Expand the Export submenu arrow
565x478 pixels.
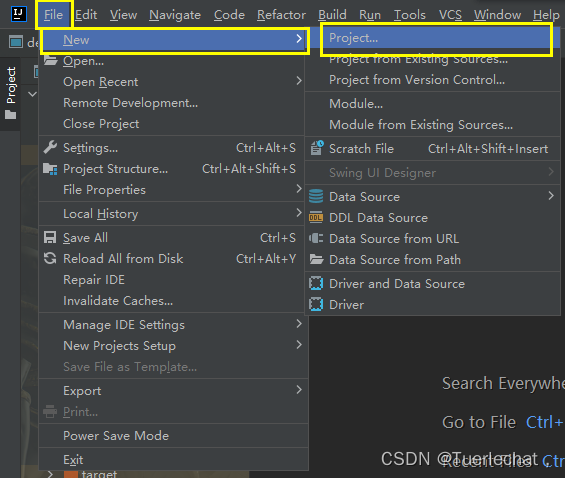pos(299,389)
